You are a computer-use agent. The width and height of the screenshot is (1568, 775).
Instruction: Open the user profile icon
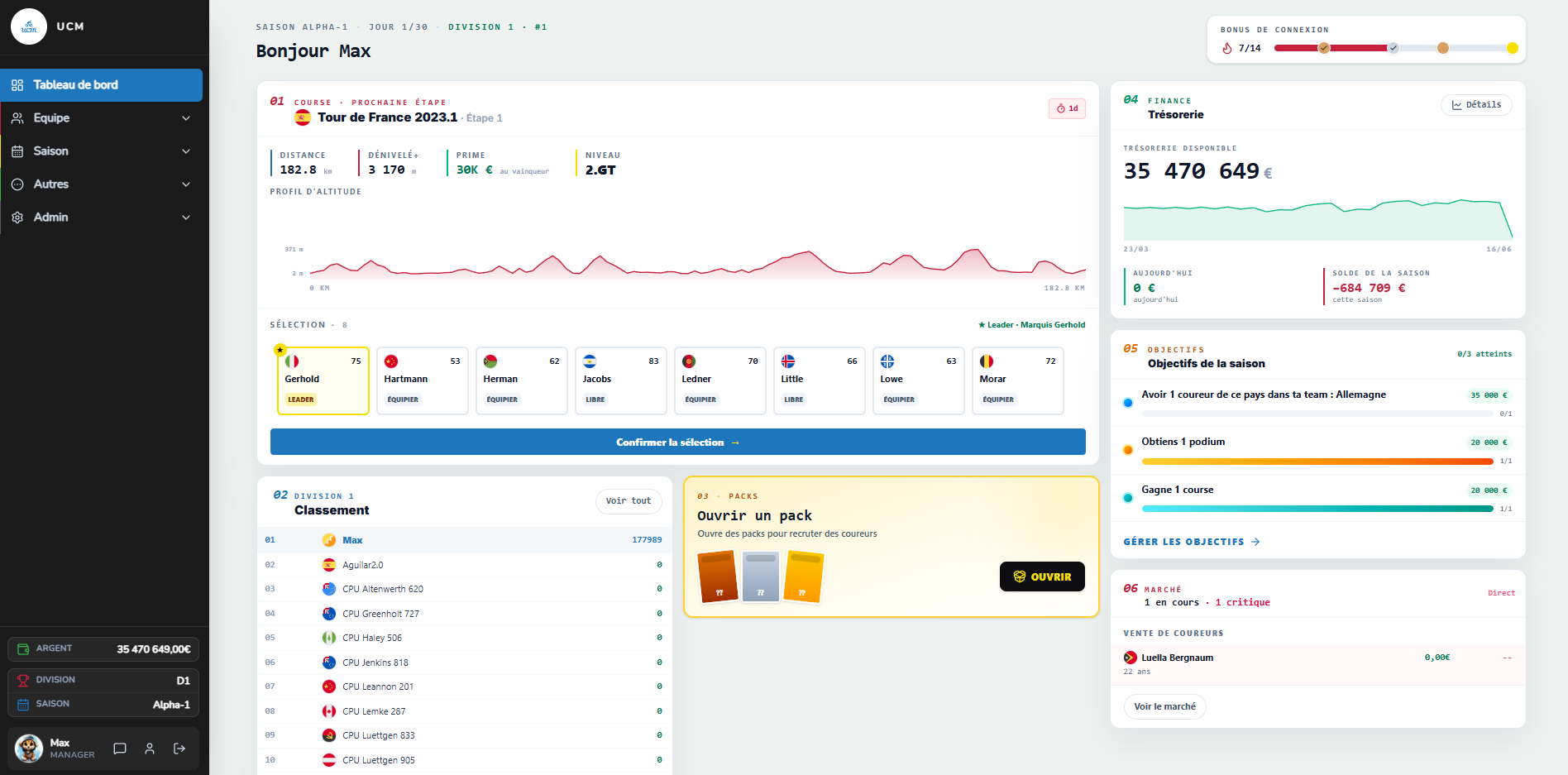150,749
